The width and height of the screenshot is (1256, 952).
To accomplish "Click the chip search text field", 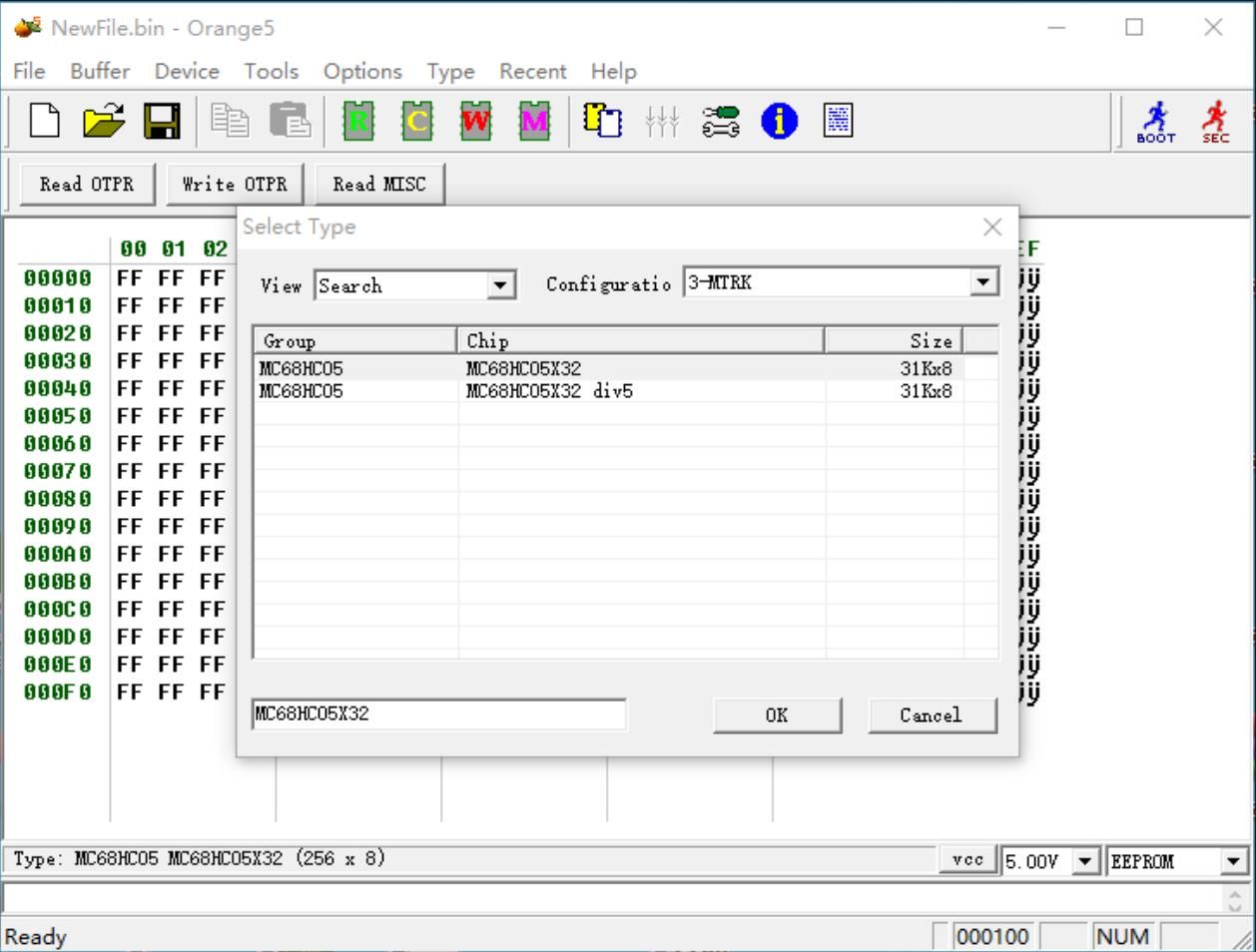I will point(439,714).
